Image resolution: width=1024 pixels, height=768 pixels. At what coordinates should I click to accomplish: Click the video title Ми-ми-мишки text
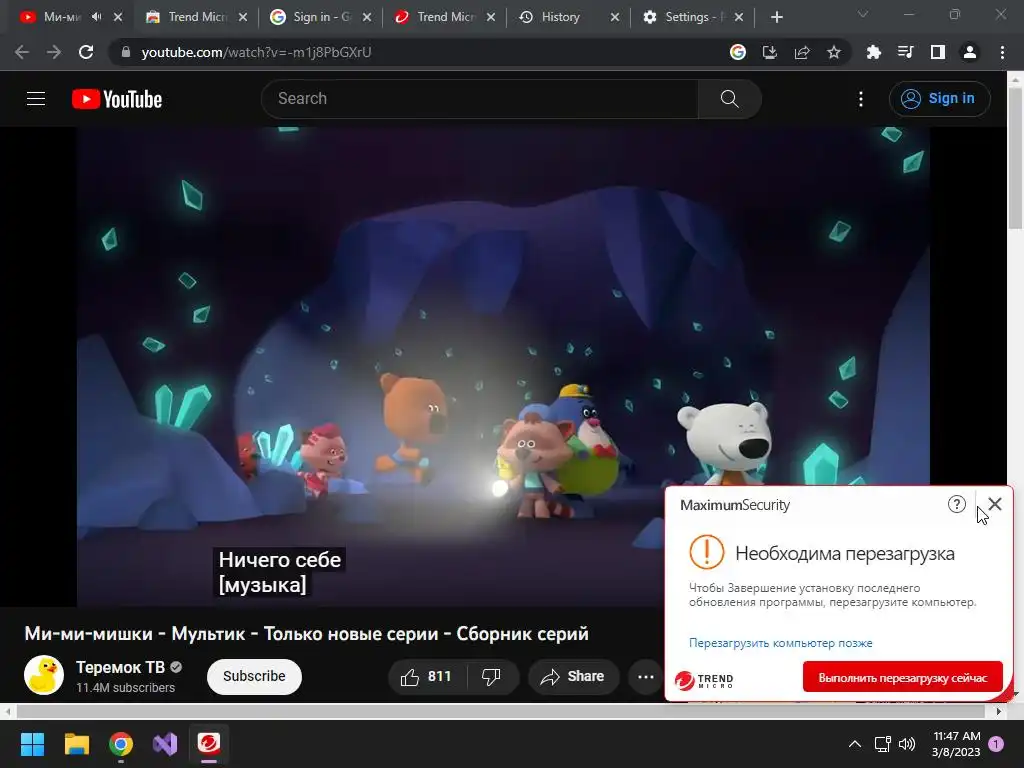306,633
